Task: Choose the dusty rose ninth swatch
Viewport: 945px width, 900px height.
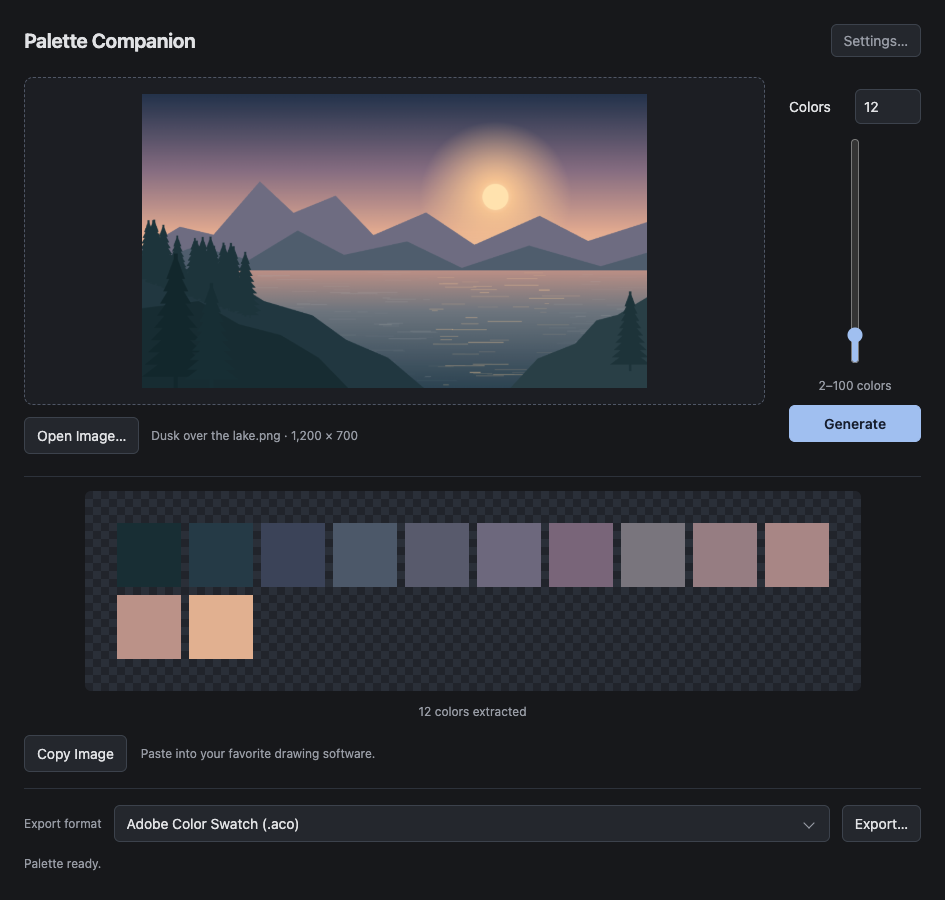Action: [x=725, y=555]
